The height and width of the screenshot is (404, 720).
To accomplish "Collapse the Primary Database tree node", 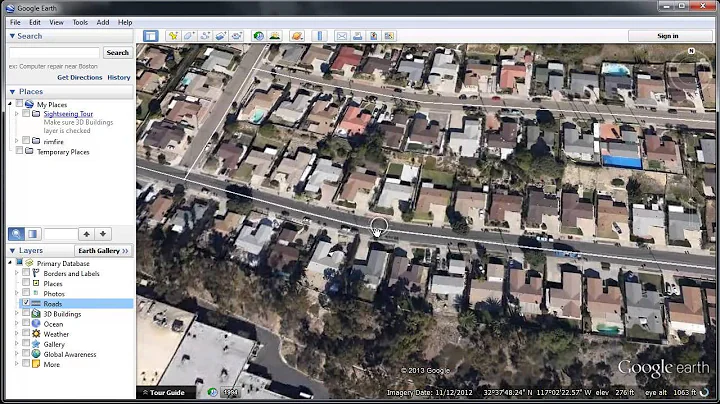I will pos(10,263).
